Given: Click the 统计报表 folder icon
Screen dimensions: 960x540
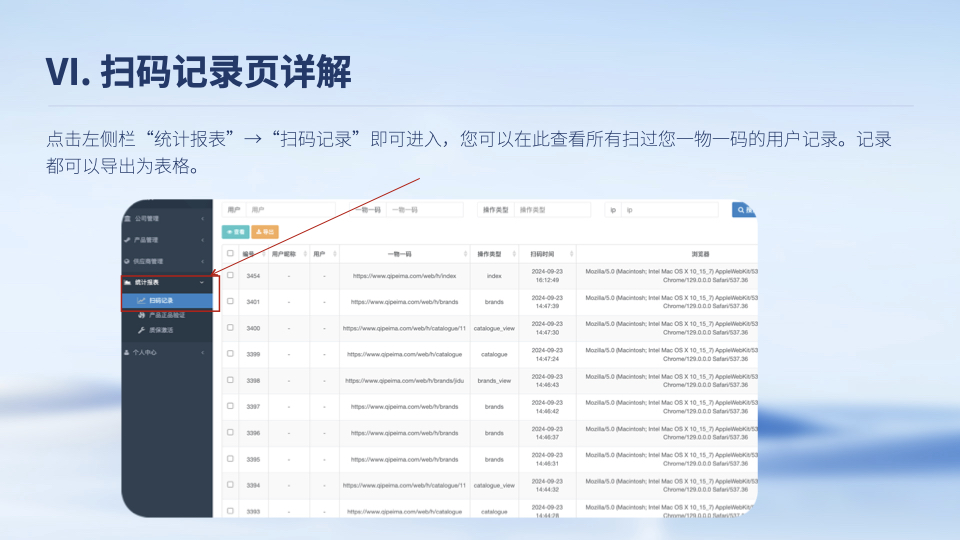Looking at the screenshot, I should 127,283.
